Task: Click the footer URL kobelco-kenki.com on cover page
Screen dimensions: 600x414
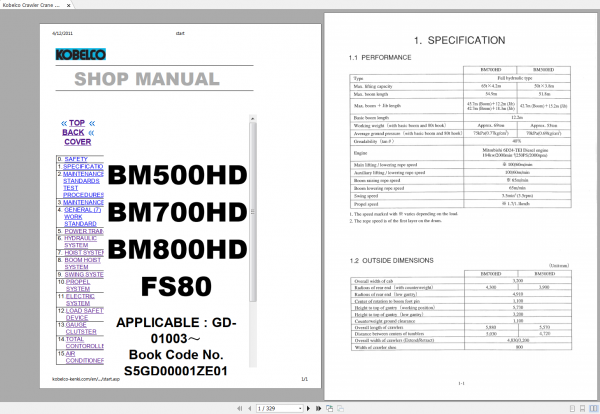Action: (x=86, y=379)
